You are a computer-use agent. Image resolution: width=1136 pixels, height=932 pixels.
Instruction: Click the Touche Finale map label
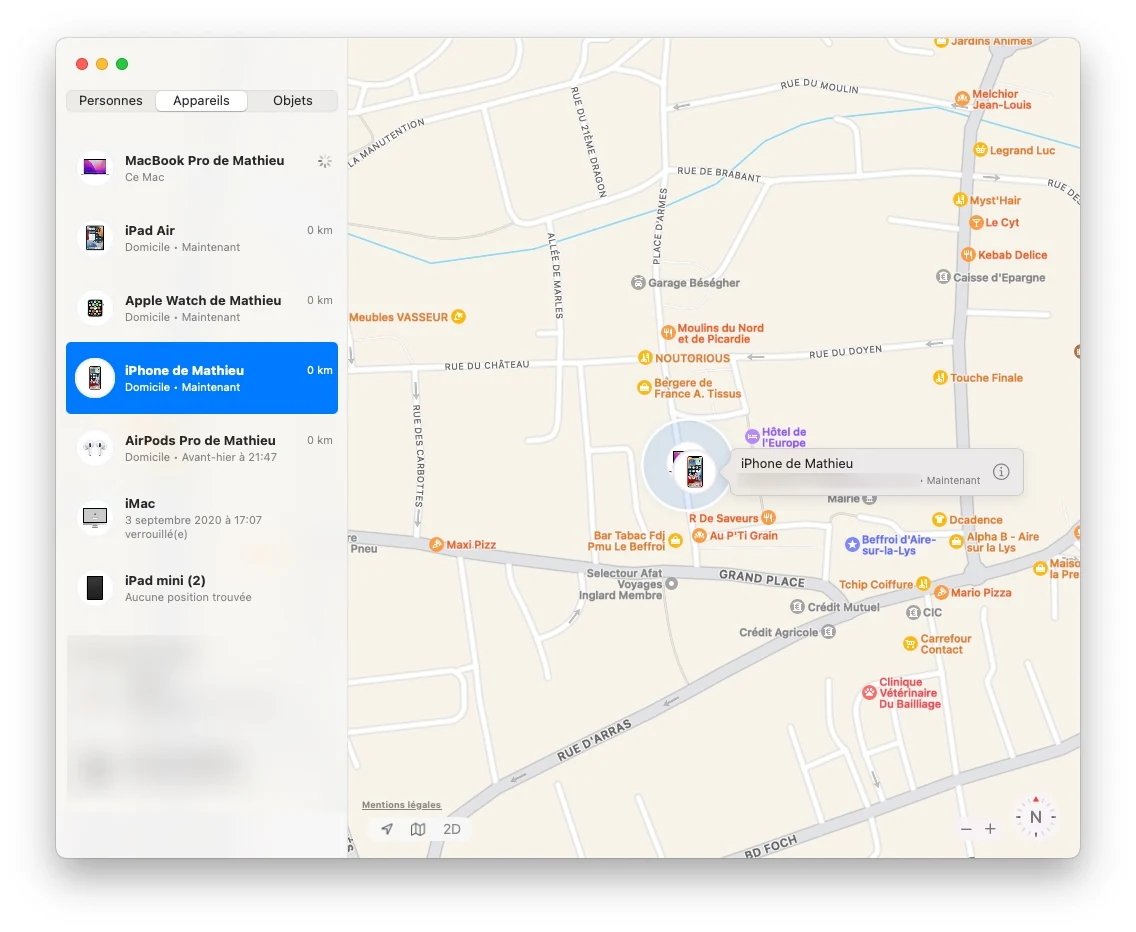pos(987,378)
